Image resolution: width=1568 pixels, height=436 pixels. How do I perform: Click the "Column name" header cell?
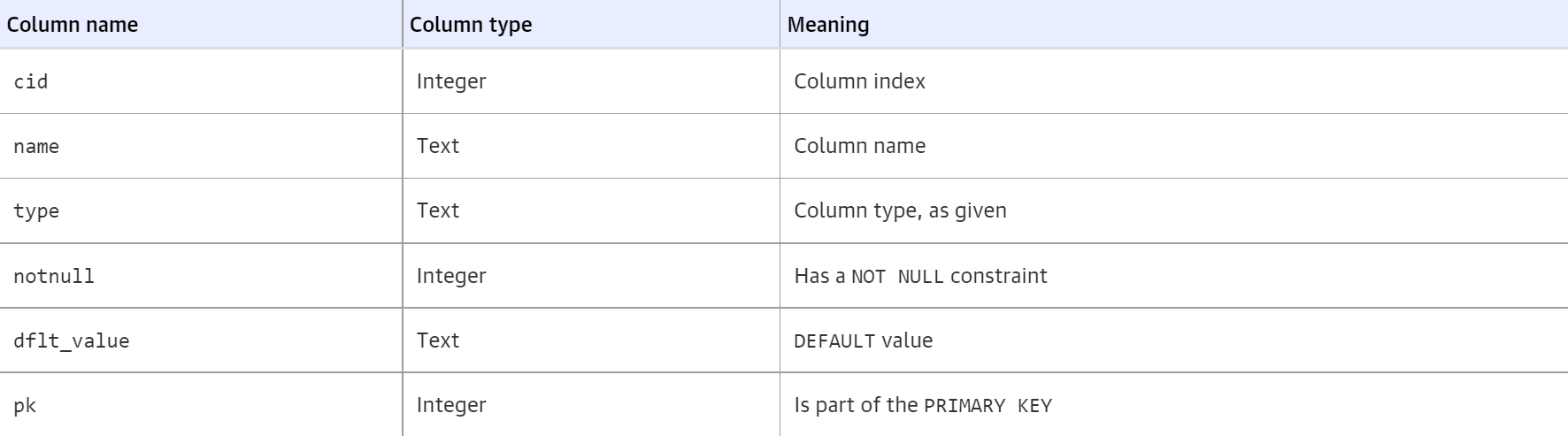[201, 24]
